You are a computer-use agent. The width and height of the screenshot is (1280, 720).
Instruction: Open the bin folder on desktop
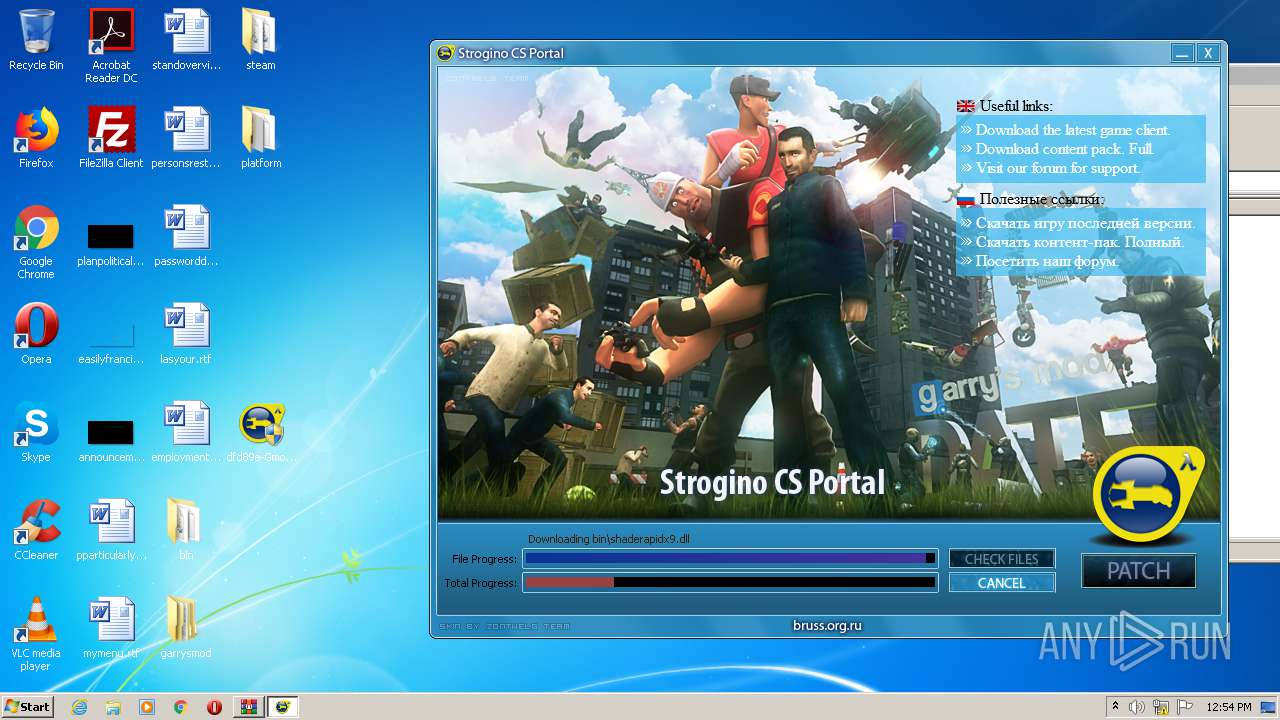pyautogui.click(x=186, y=530)
